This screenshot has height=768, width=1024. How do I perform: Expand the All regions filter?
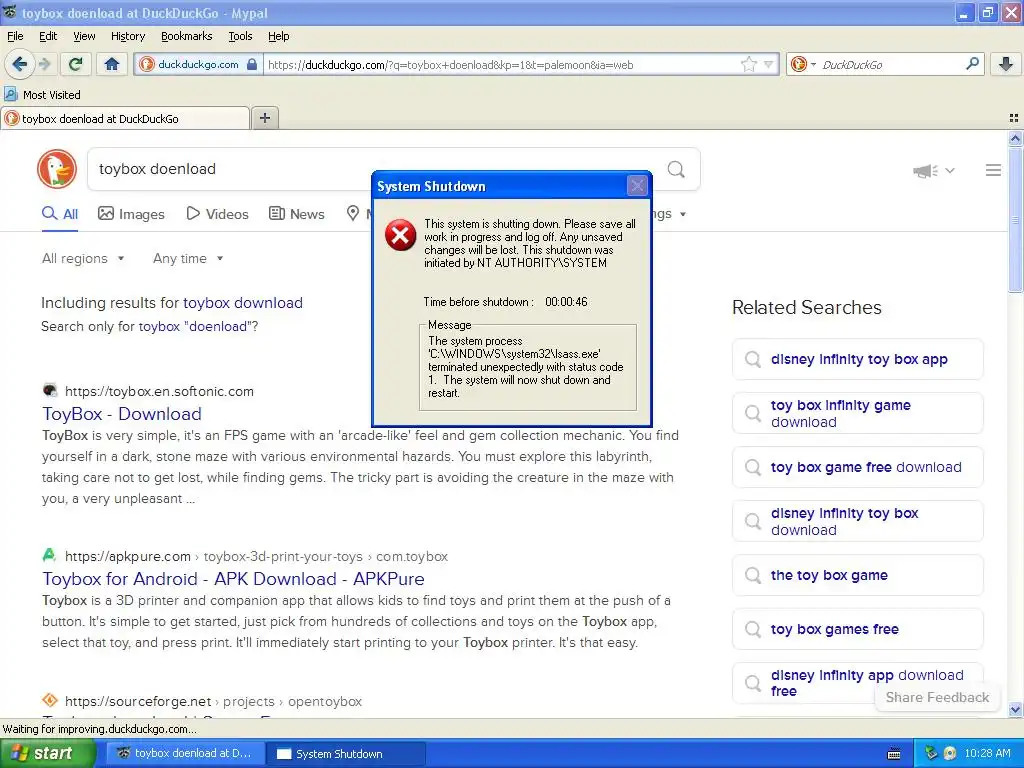pos(83,259)
